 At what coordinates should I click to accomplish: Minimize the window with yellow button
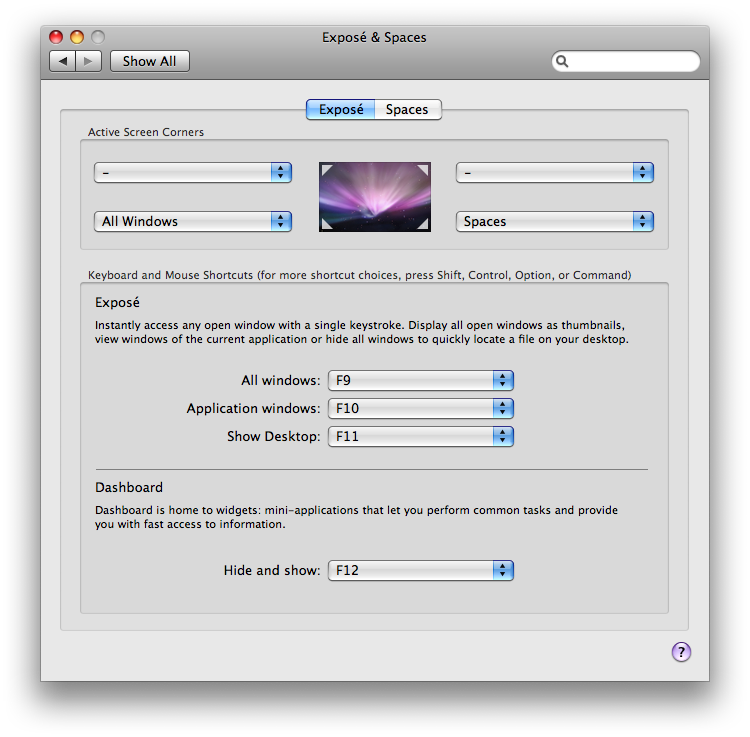coord(77,37)
